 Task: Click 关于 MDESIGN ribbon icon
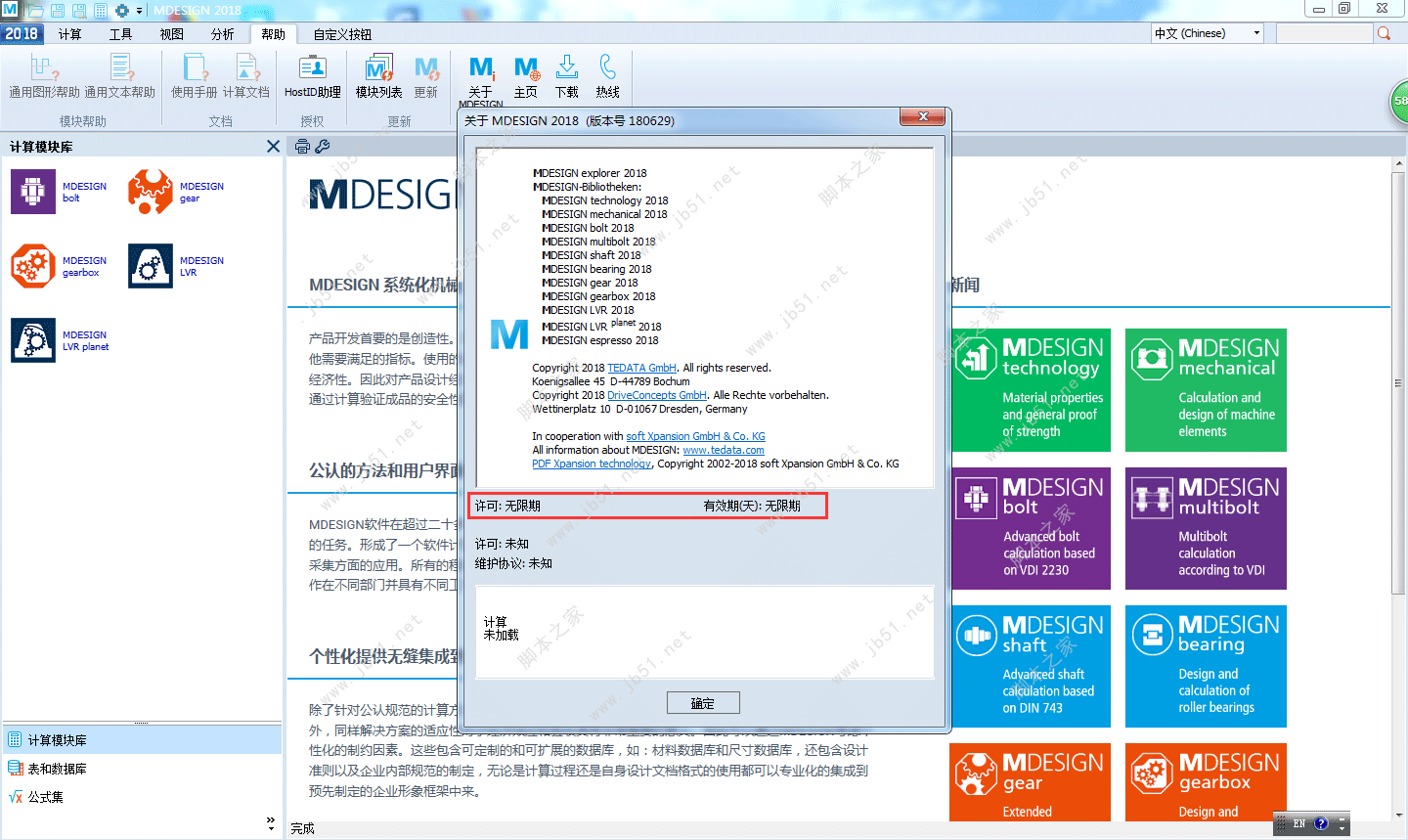click(481, 80)
